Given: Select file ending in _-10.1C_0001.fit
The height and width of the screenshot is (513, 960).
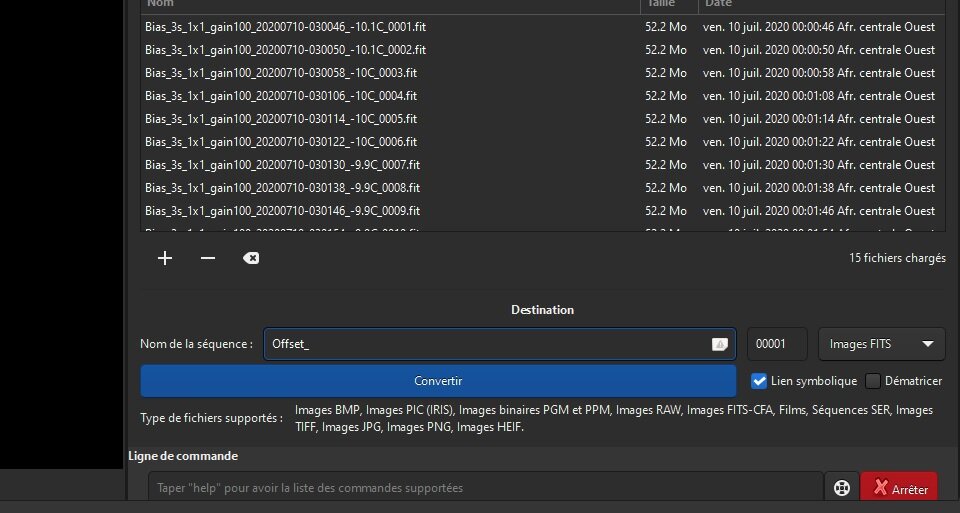Looking at the screenshot, I should [285, 27].
